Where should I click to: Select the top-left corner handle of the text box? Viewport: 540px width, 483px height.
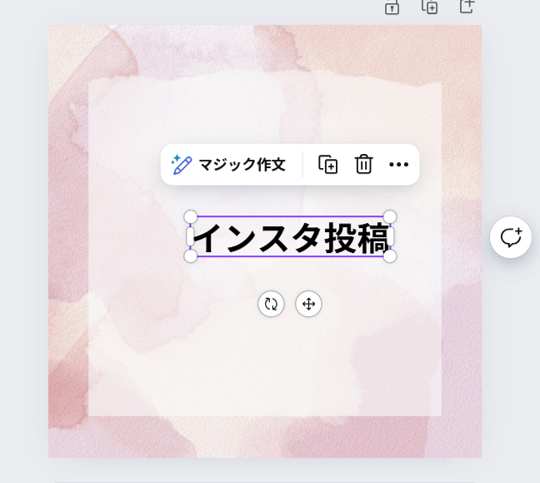190,217
